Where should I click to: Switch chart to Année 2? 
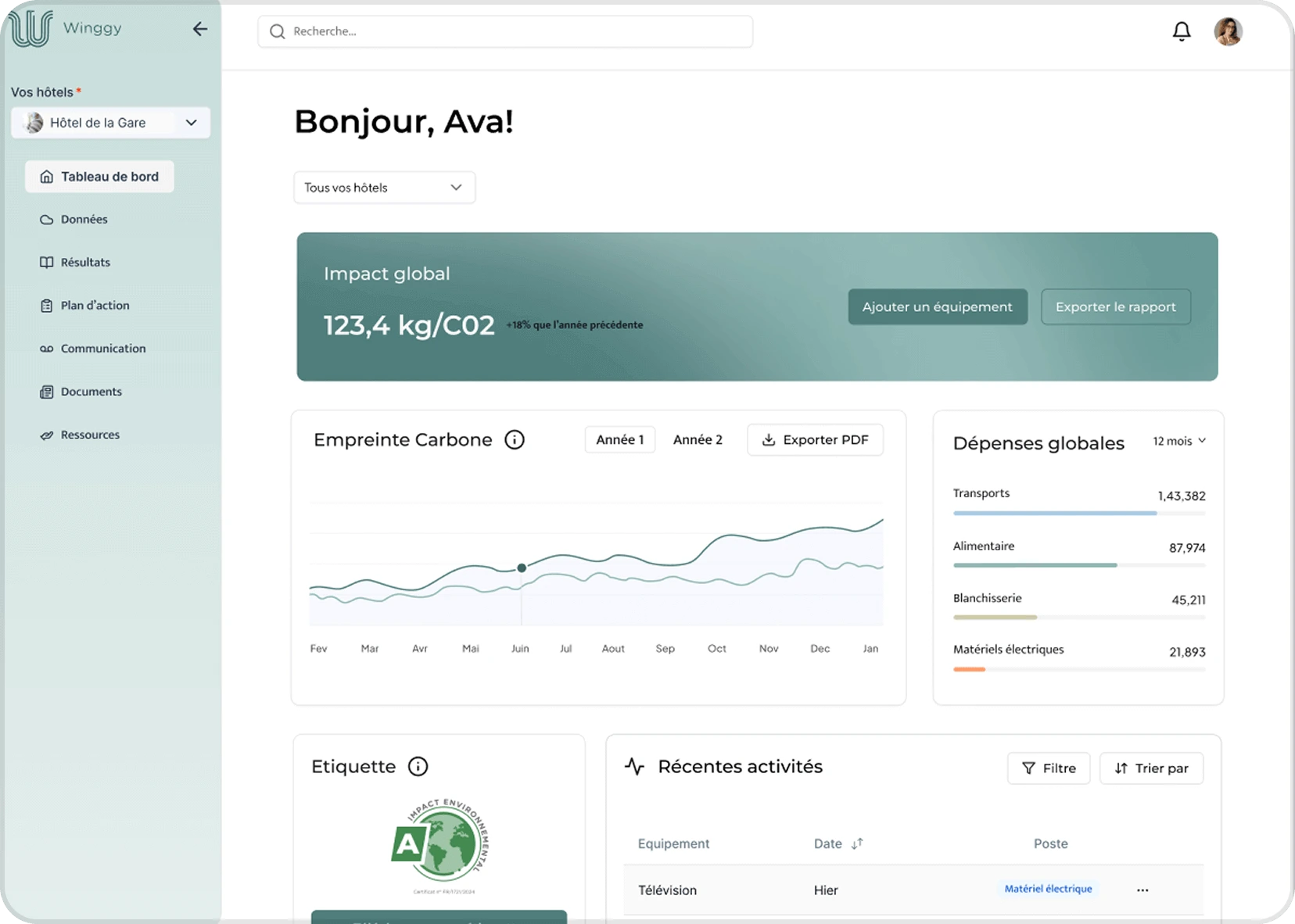click(x=698, y=440)
